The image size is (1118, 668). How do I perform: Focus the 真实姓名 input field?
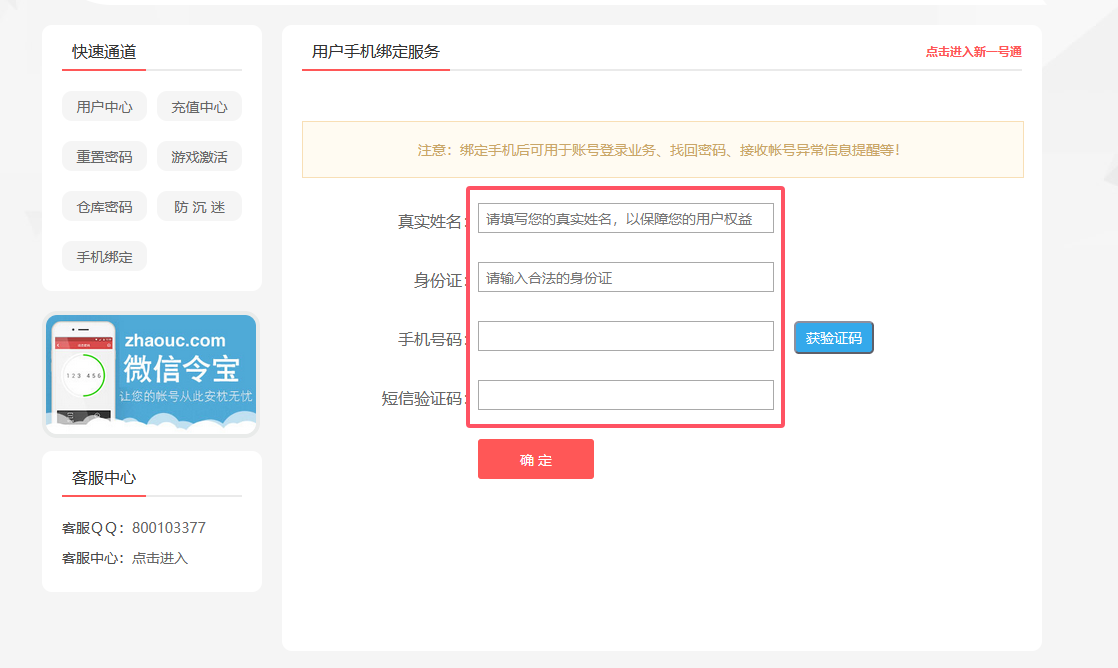[625, 219]
